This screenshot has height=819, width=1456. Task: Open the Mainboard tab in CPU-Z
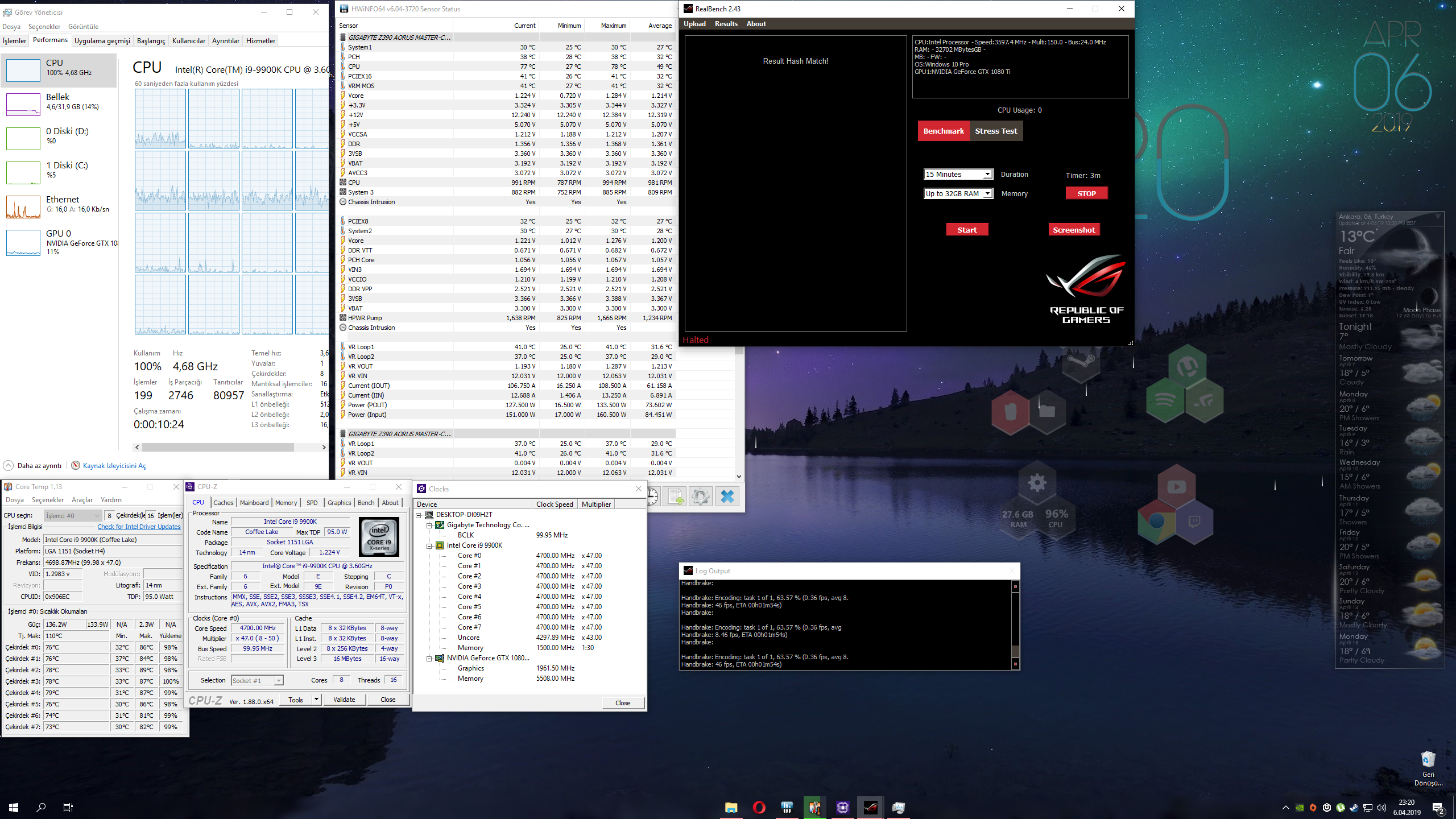pos(254,503)
